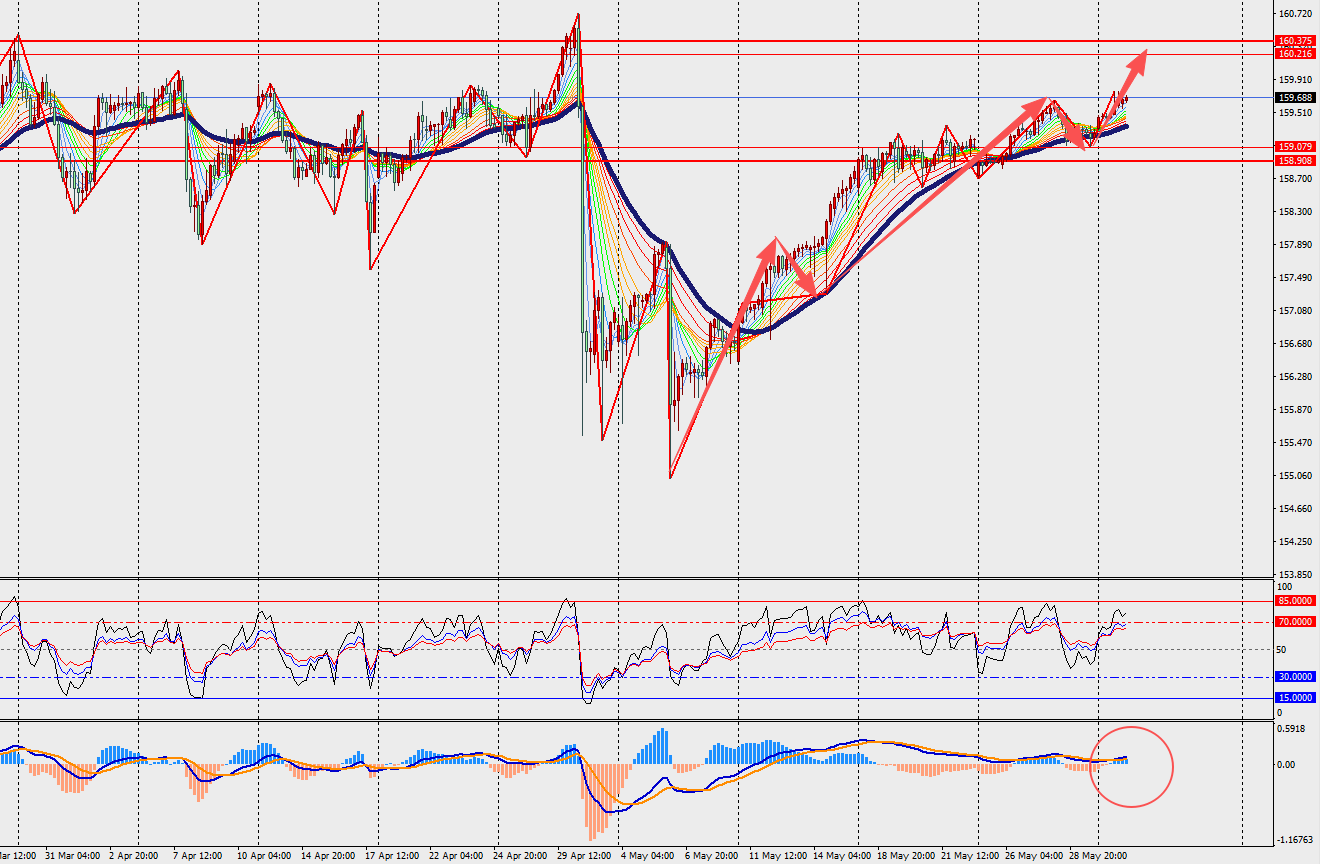Click the 156.680 price axis label
The image size is (1321, 864).
click(x=1296, y=344)
